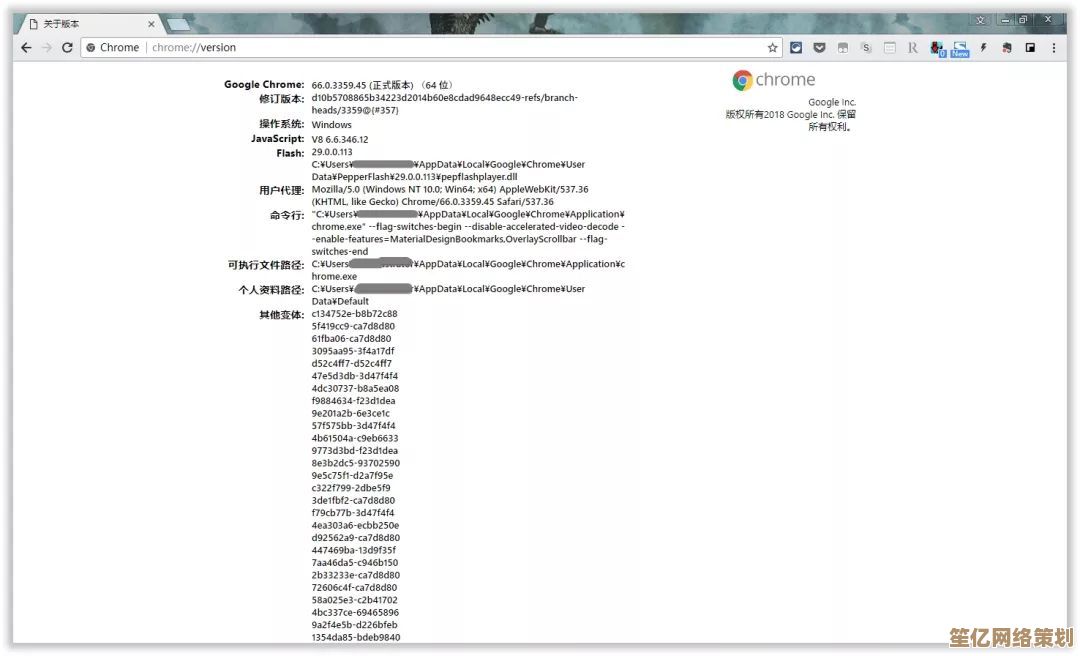
Task: Click the grey two-pane extension icon
Action: (842, 48)
